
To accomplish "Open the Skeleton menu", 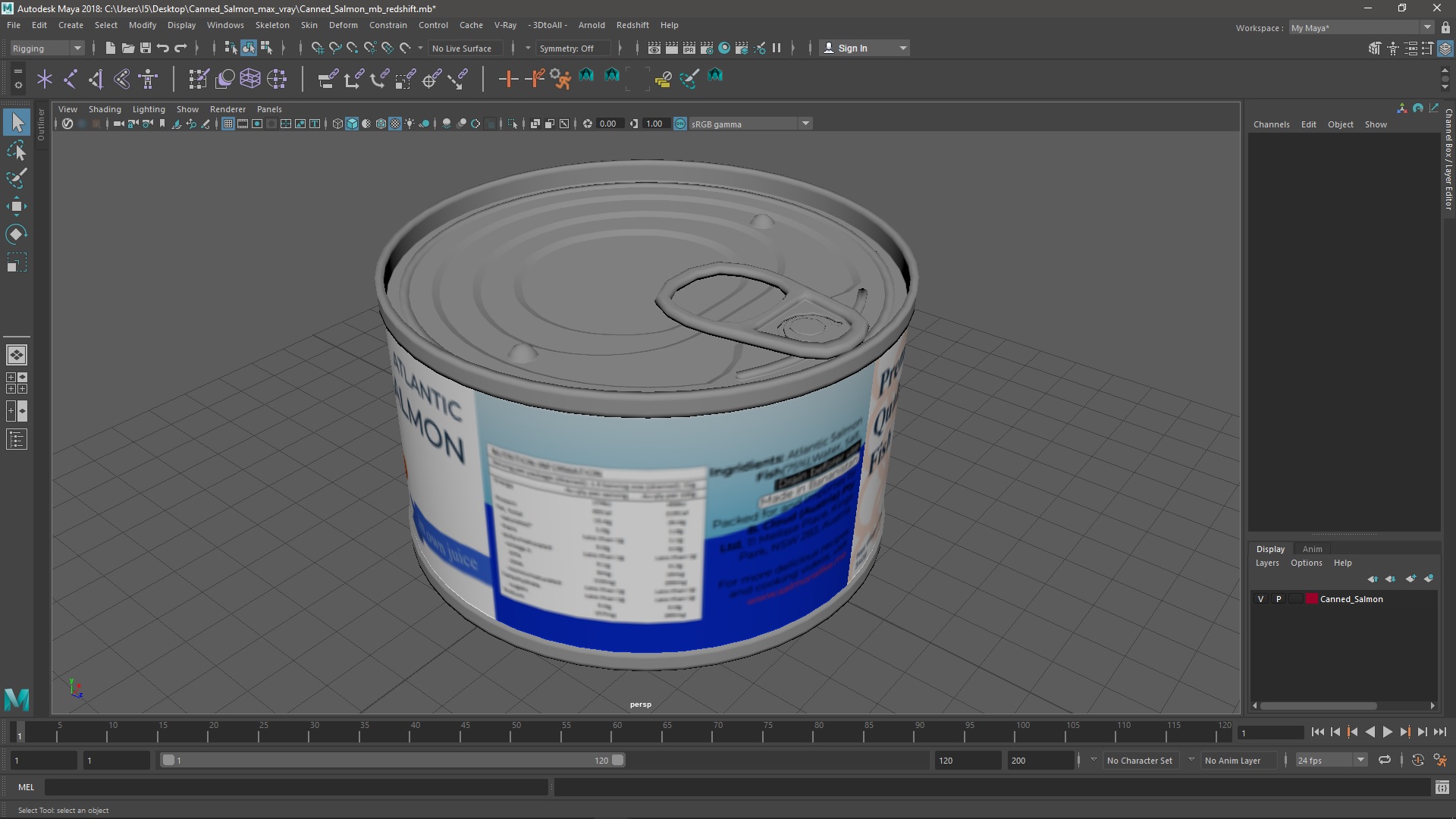I will pyautogui.click(x=271, y=25).
